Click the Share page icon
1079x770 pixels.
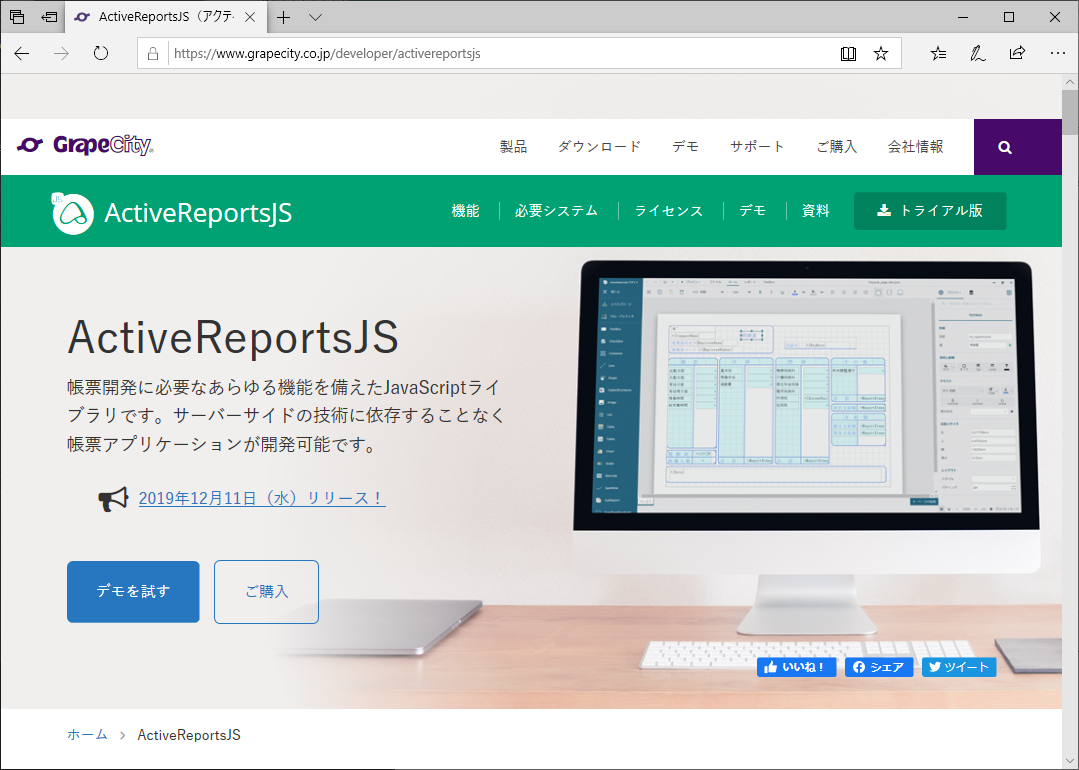(x=1017, y=53)
